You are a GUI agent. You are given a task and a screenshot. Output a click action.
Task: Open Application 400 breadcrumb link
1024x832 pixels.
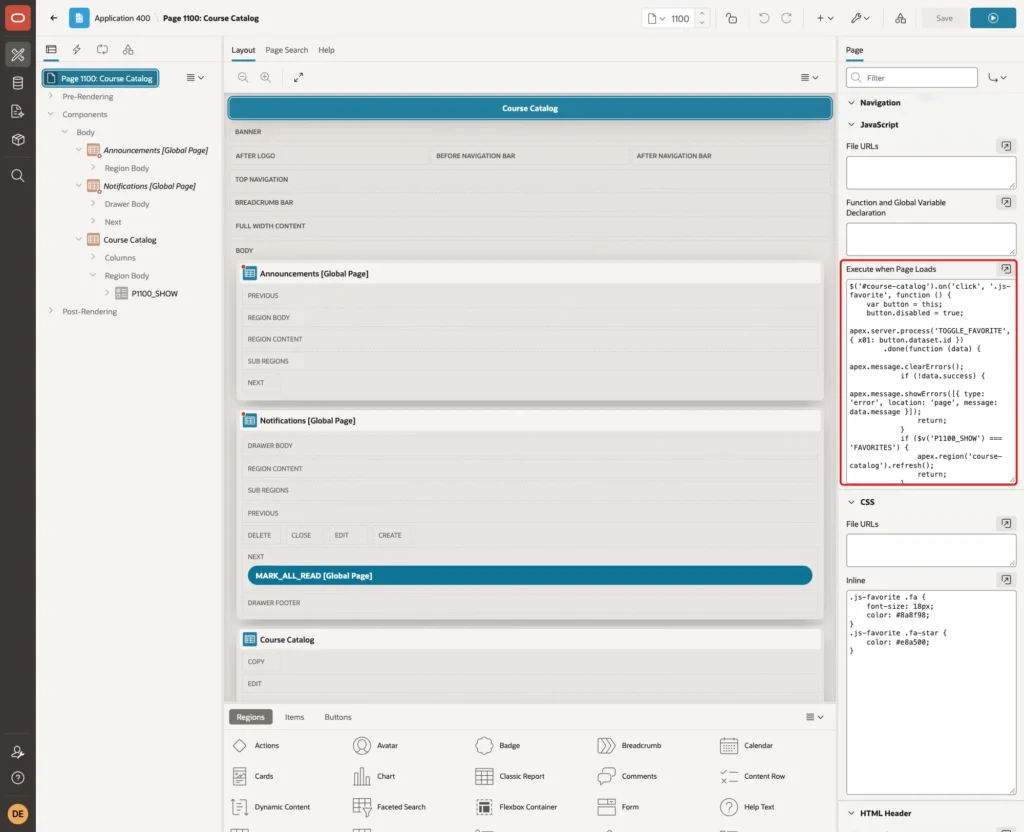(122, 18)
